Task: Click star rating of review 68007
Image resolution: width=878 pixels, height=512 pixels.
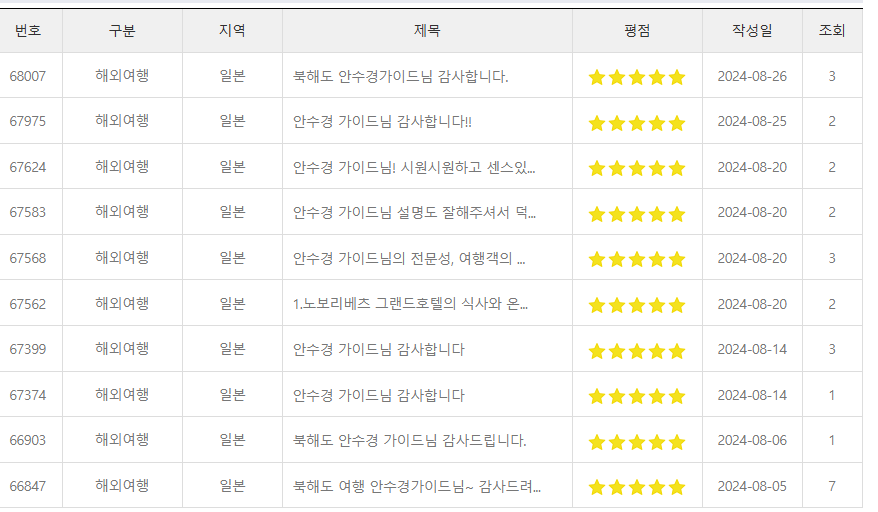Action: pos(637,77)
